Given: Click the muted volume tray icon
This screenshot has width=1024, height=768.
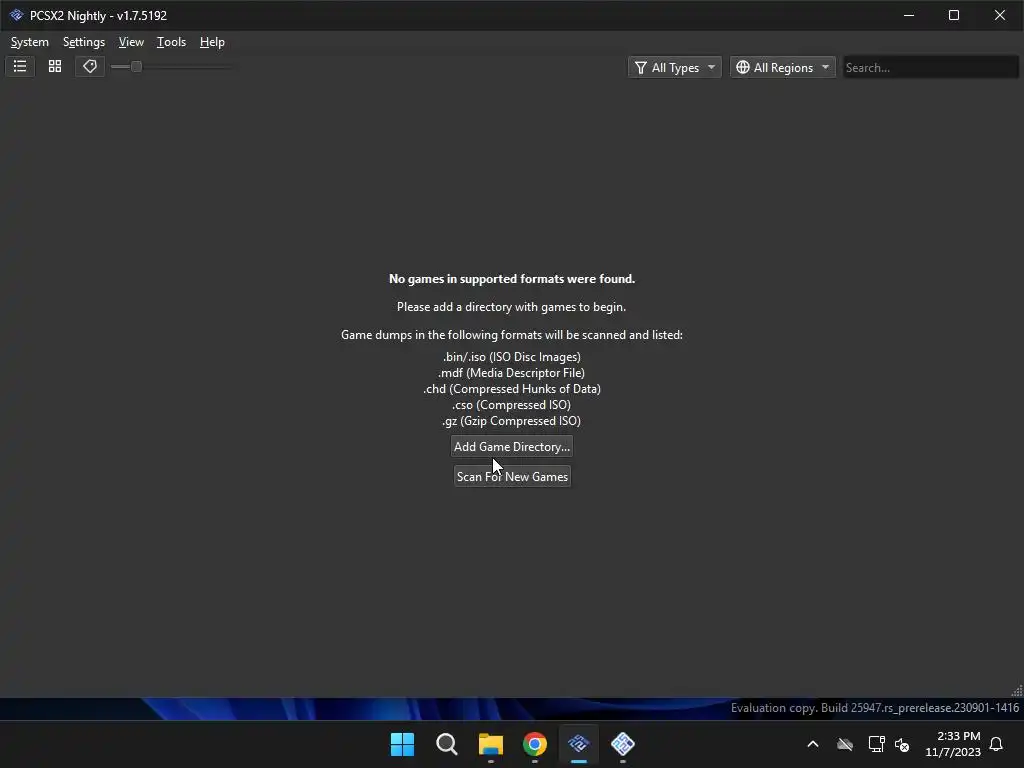Looking at the screenshot, I should pos(902,744).
